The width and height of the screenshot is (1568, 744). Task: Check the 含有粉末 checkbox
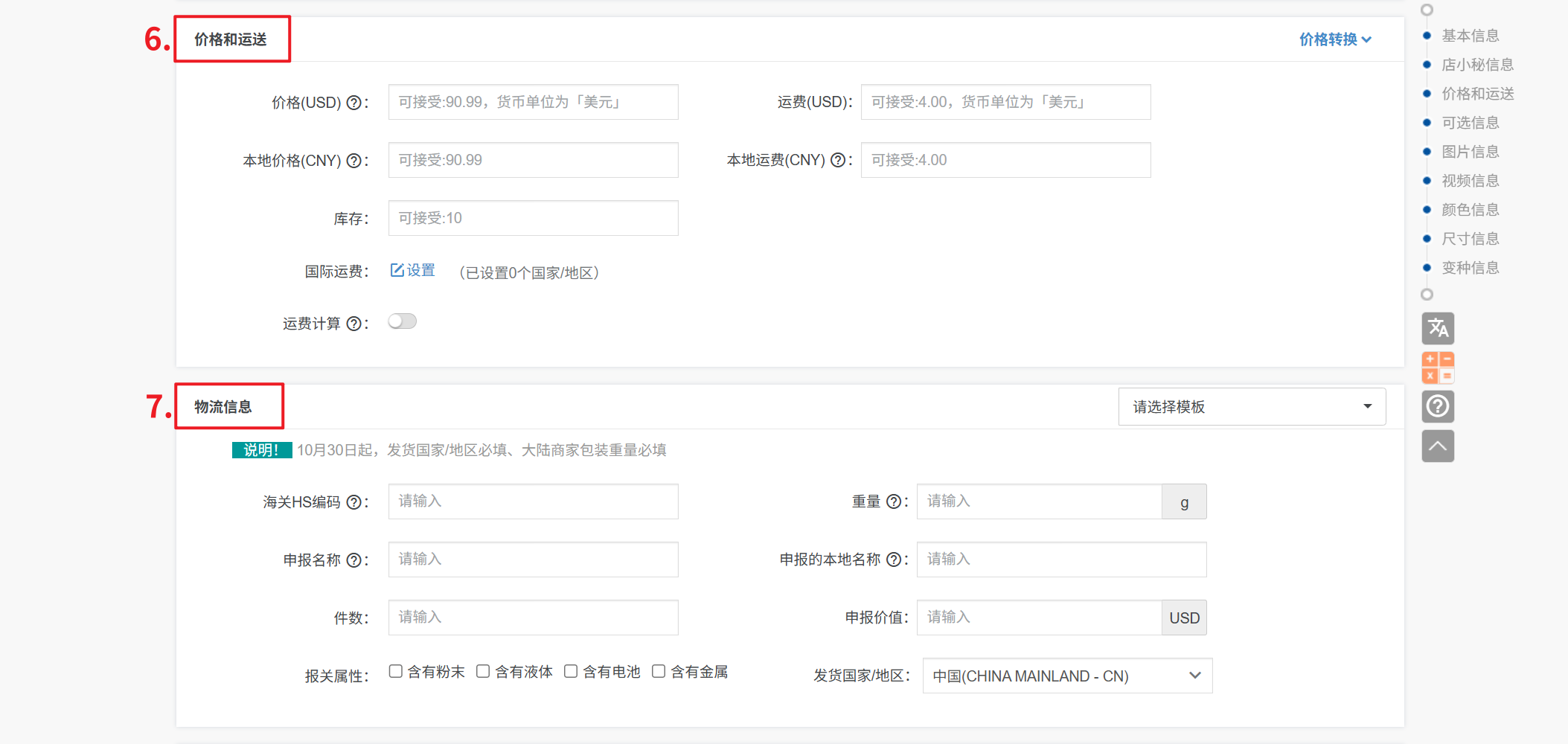point(396,672)
